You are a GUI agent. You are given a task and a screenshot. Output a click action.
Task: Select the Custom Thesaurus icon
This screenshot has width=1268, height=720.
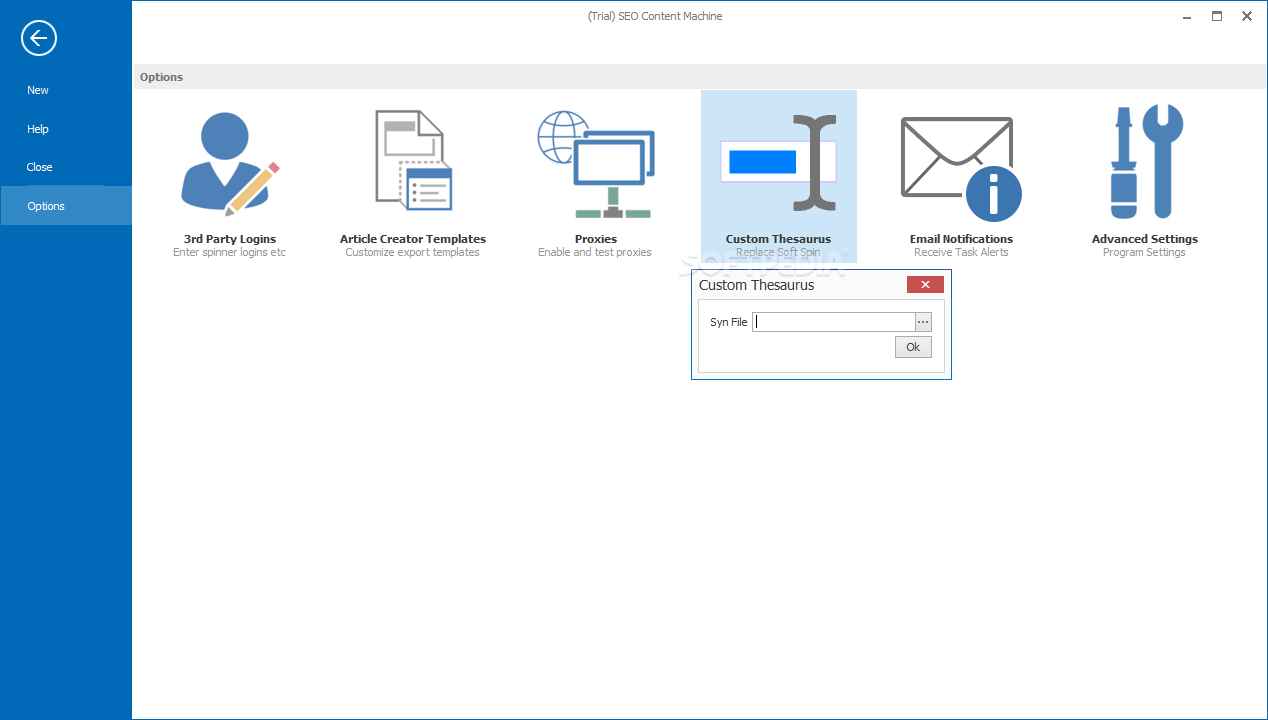tap(778, 162)
